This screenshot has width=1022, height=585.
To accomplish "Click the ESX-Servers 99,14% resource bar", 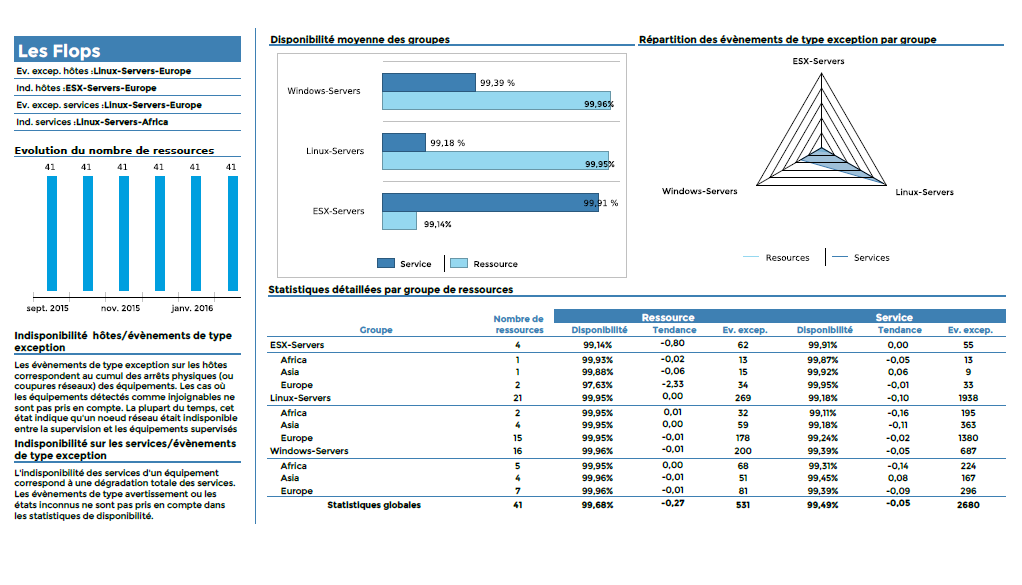I will [x=399, y=221].
